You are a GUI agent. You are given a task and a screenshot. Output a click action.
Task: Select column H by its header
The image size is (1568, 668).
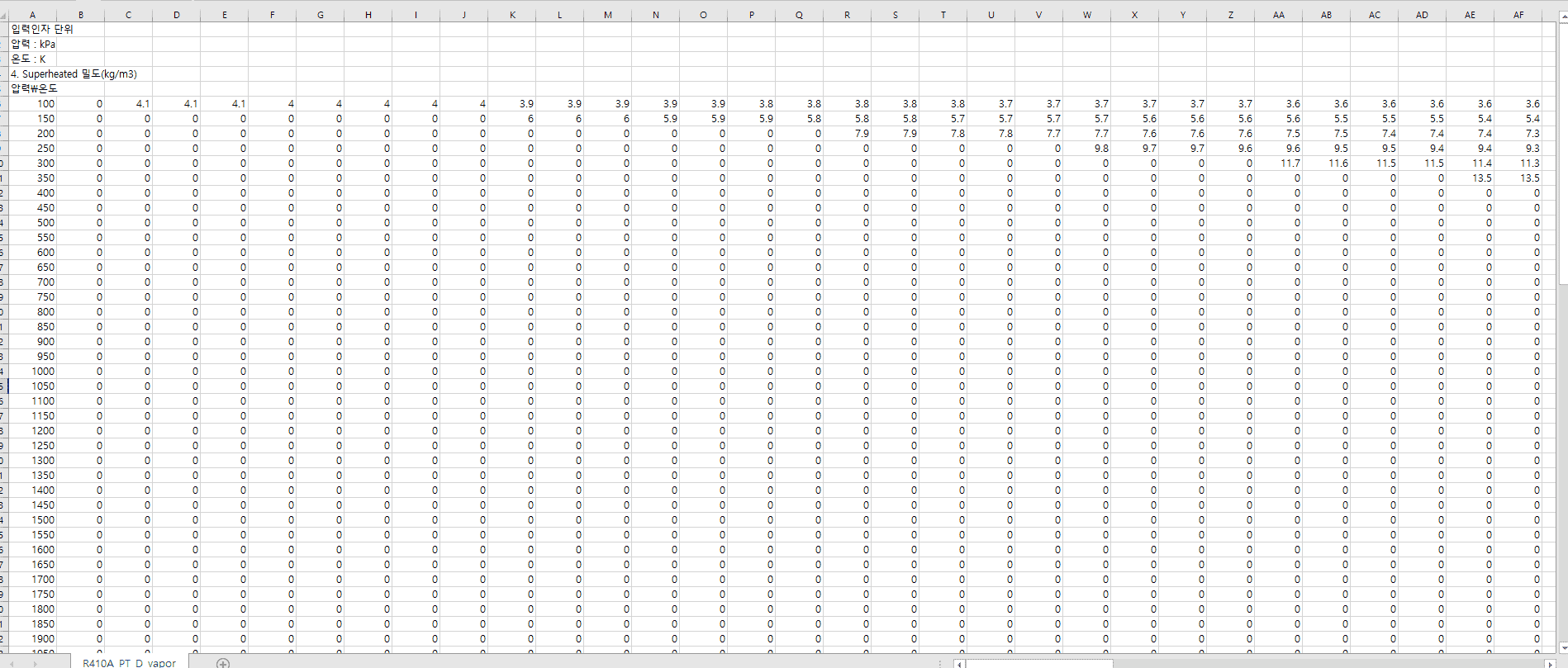tap(368, 15)
